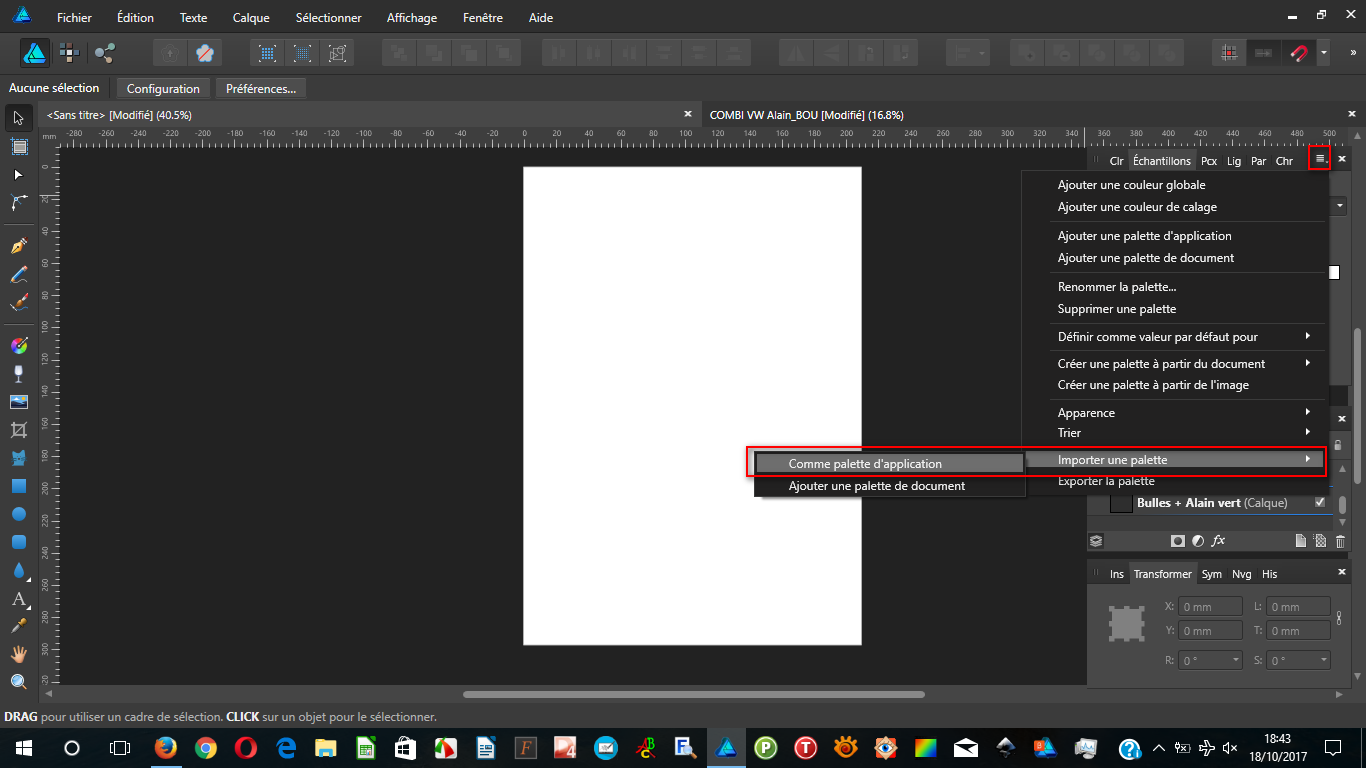Open the Affichage menu
Viewport: 1366px width, 768px height.
pyautogui.click(x=412, y=18)
